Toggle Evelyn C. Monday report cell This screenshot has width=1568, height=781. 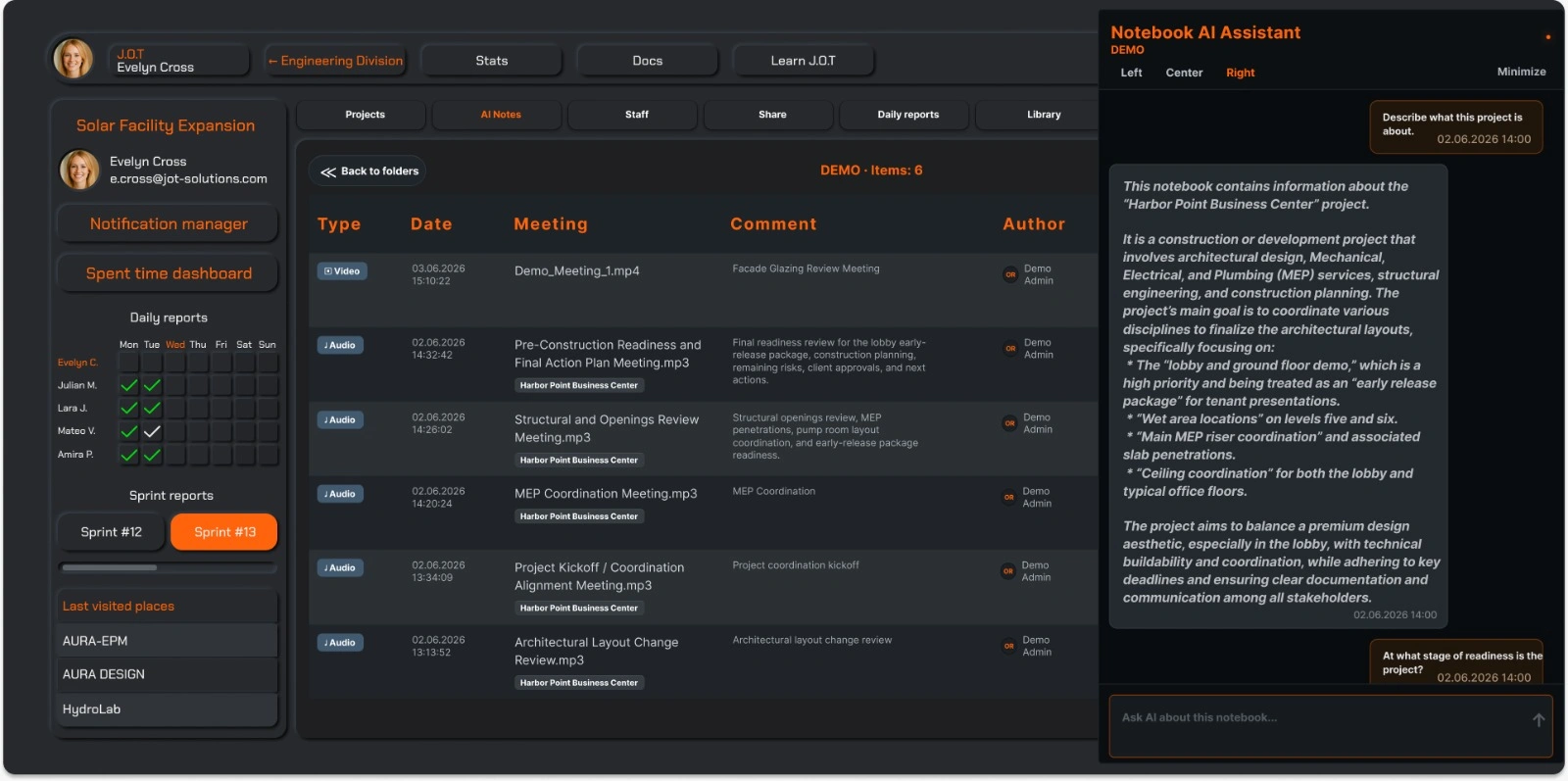click(x=128, y=363)
